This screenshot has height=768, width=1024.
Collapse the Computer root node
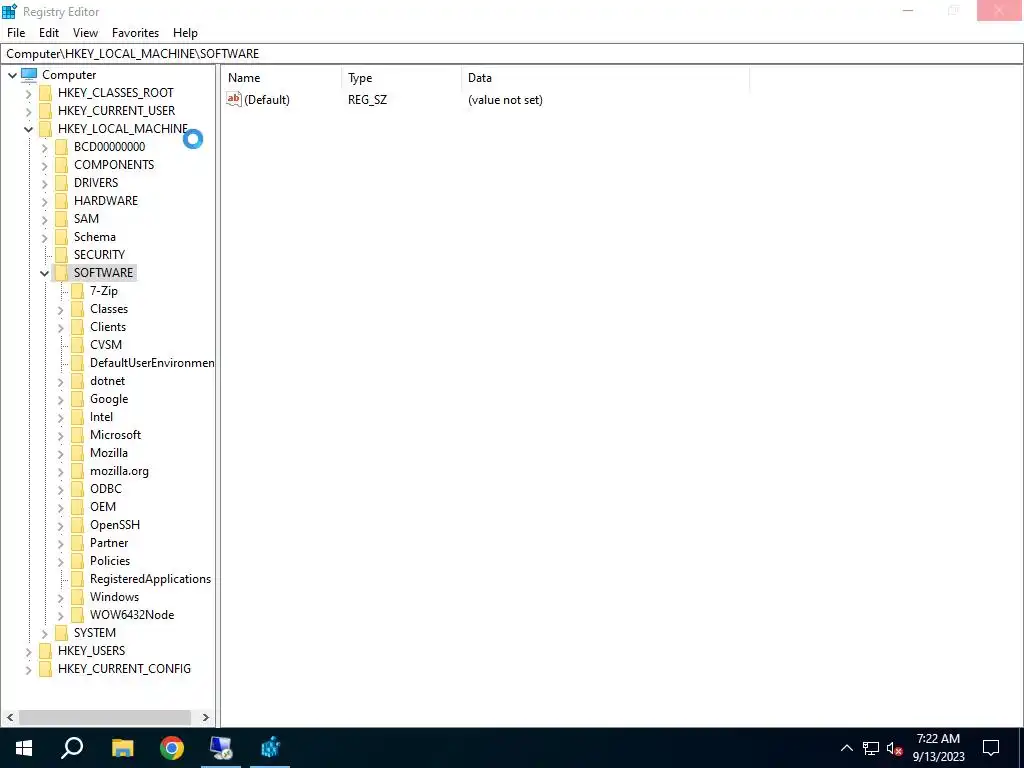point(12,75)
